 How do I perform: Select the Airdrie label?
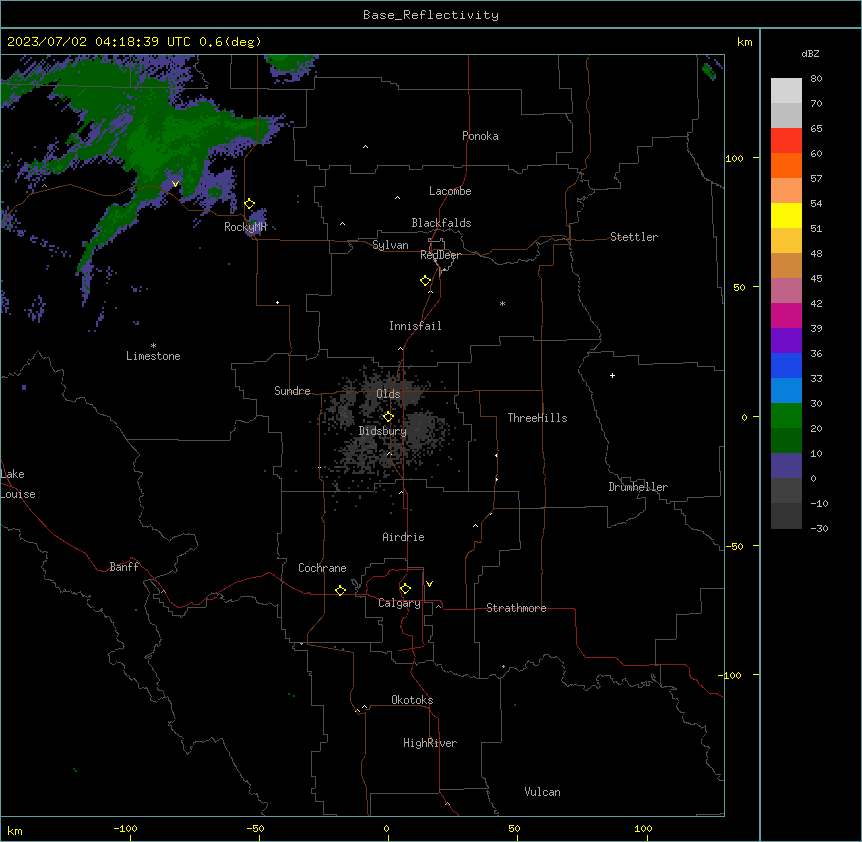pyautogui.click(x=403, y=537)
